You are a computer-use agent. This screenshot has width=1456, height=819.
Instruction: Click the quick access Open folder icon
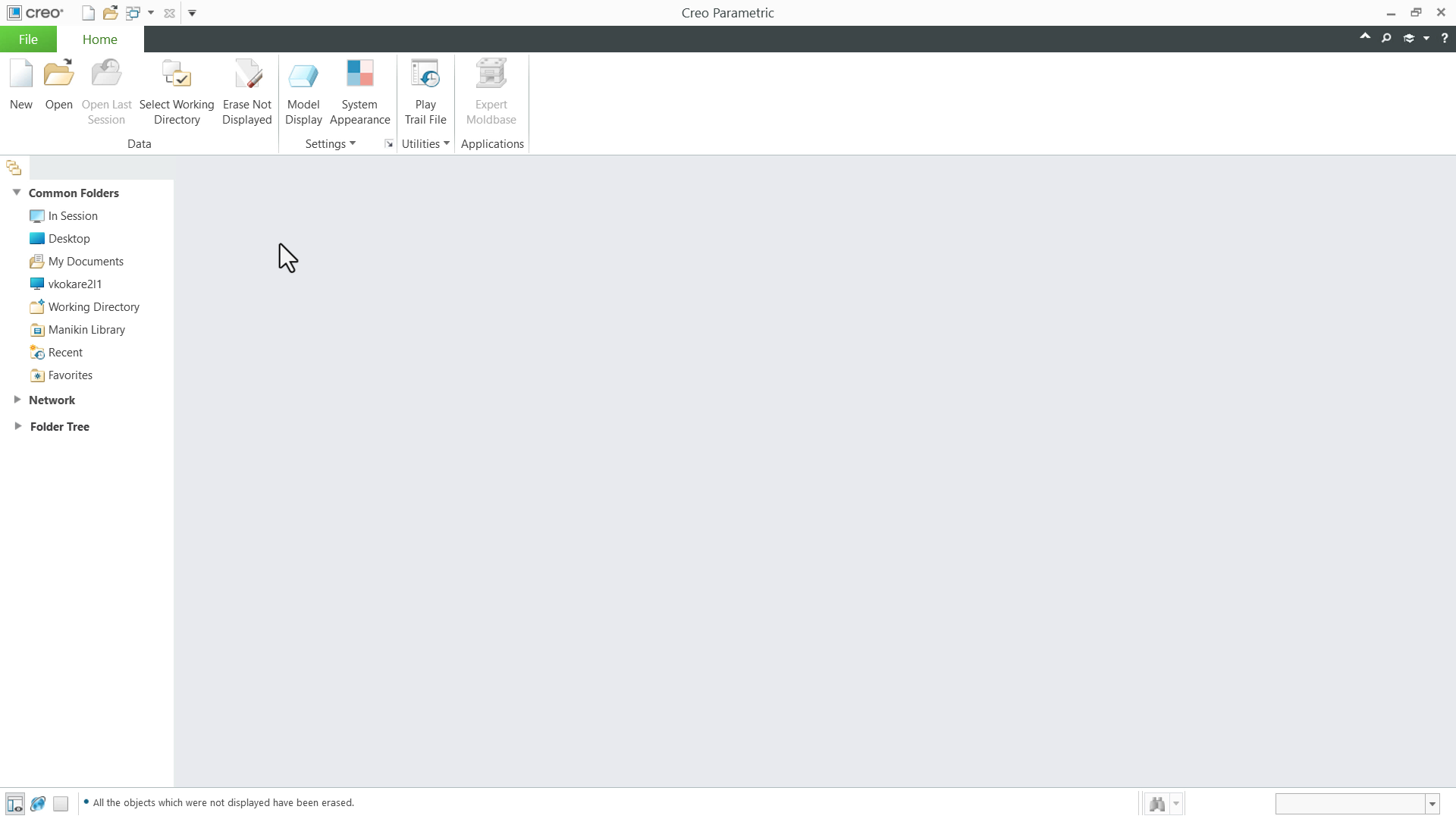111,13
